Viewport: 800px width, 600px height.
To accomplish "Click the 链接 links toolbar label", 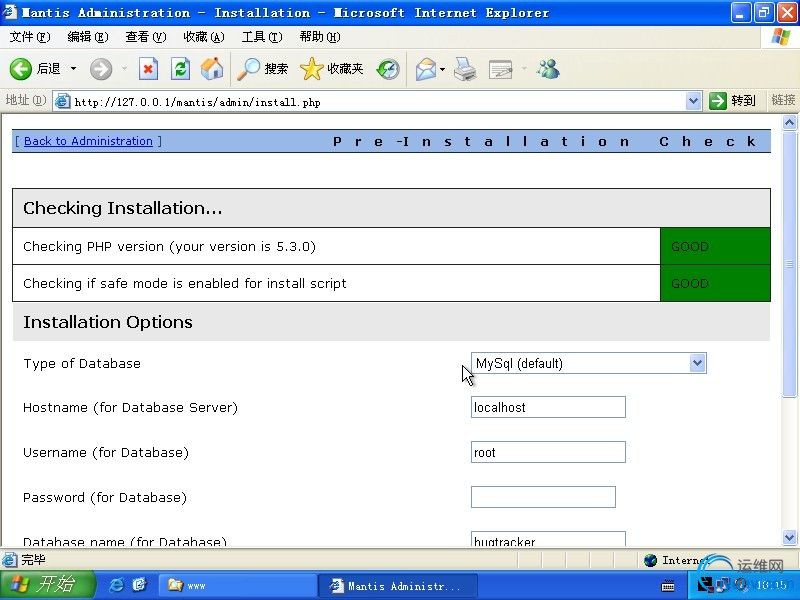I will [x=783, y=100].
